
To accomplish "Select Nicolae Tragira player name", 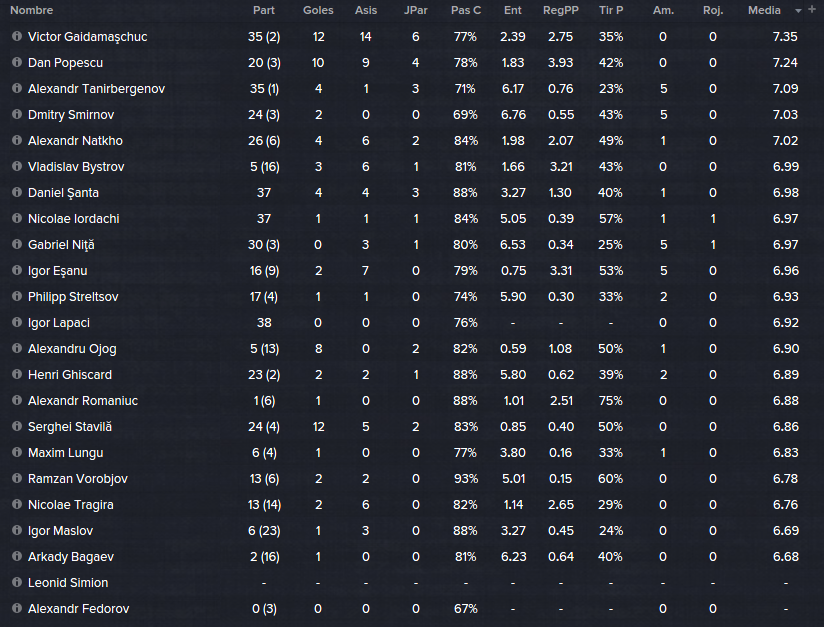I will pyautogui.click(x=70, y=505).
